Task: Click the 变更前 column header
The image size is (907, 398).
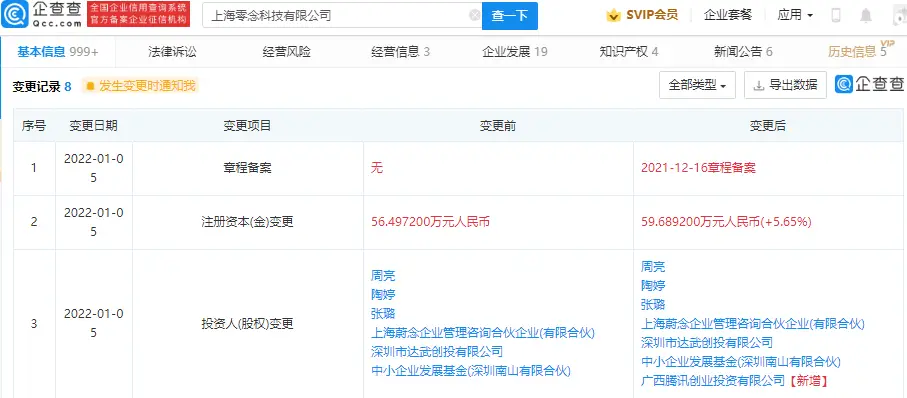Action: coord(498,126)
